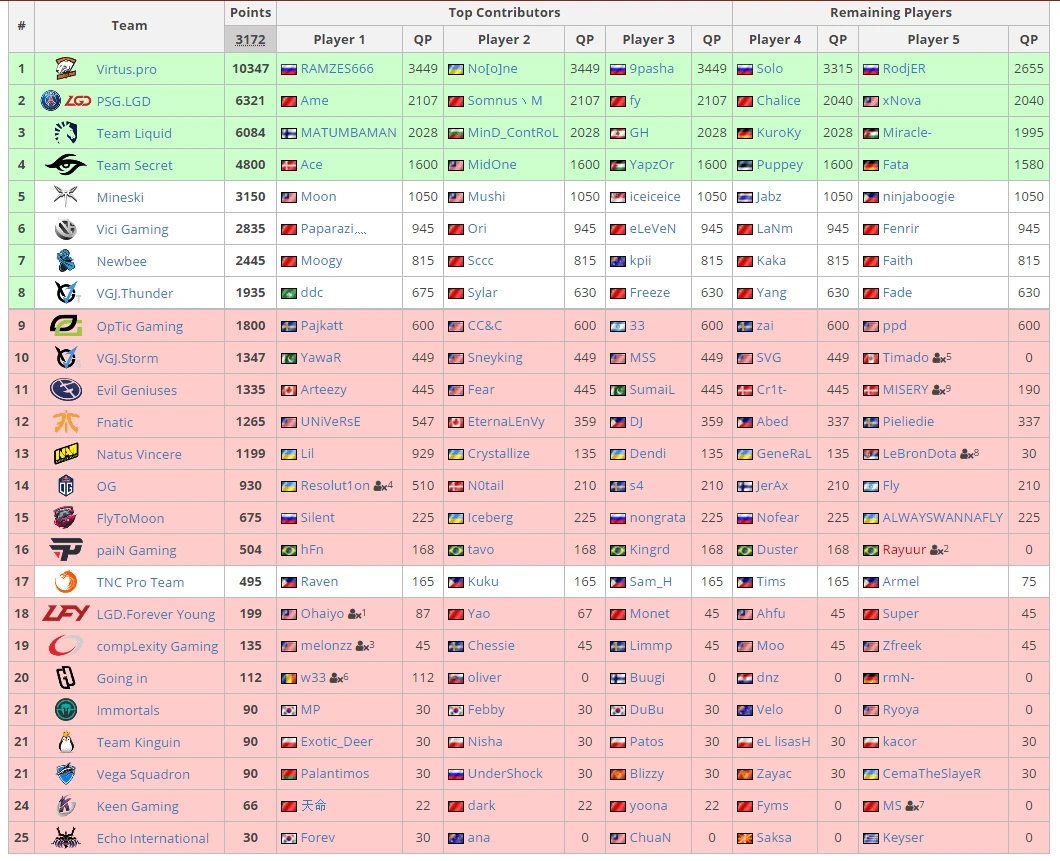1060x861 pixels.
Task: Click the paiN Gaming logo icon
Action: coord(66,550)
